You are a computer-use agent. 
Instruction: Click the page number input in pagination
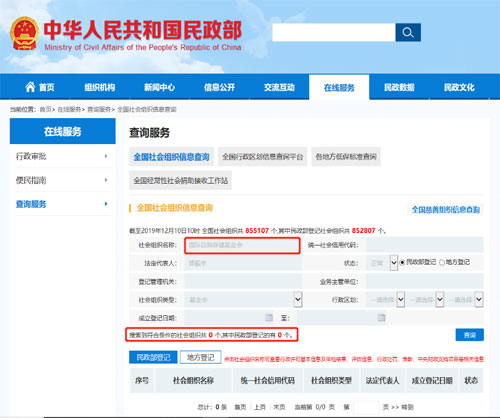click(x=366, y=407)
